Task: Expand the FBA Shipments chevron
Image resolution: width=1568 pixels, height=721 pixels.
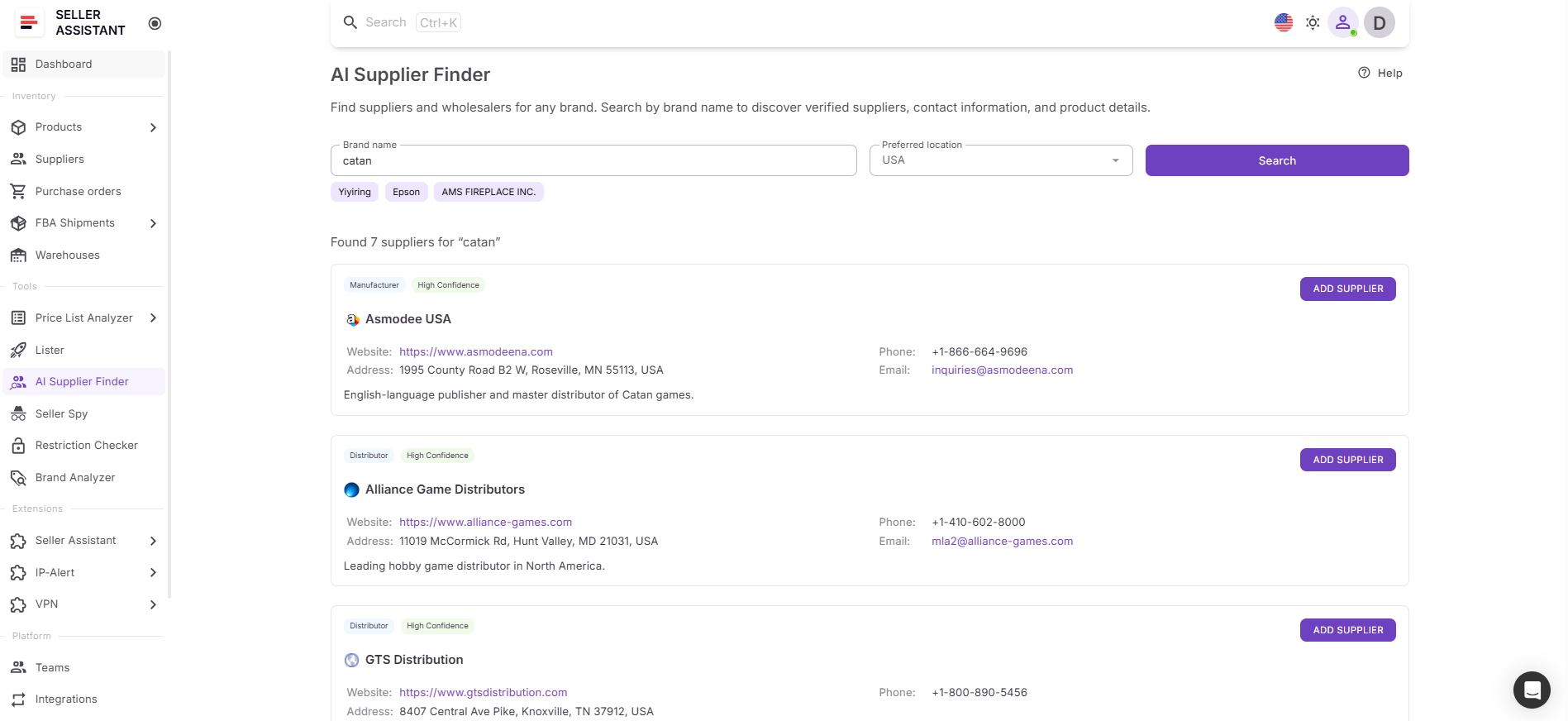Action: pyautogui.click(x=153, y=223)
